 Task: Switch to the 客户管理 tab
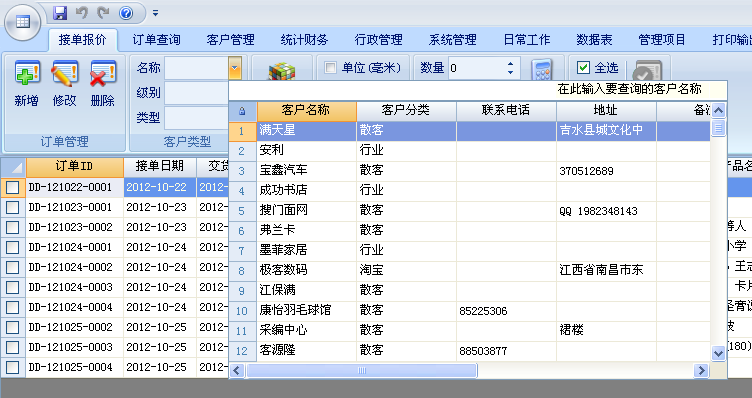[231, 40]
